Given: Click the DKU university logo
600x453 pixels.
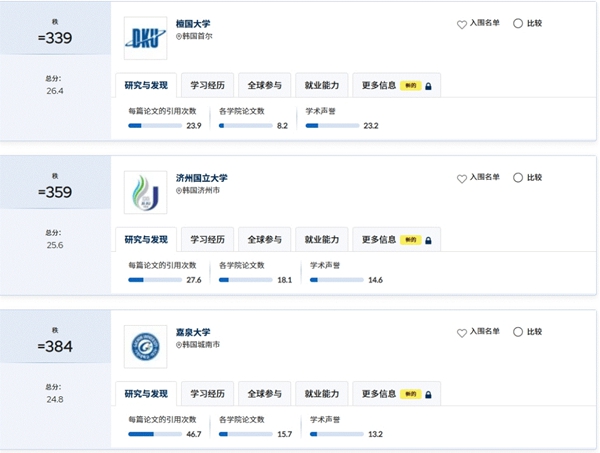Looking at the screenshot, I should pyautogui.click(x=145, y=38).
